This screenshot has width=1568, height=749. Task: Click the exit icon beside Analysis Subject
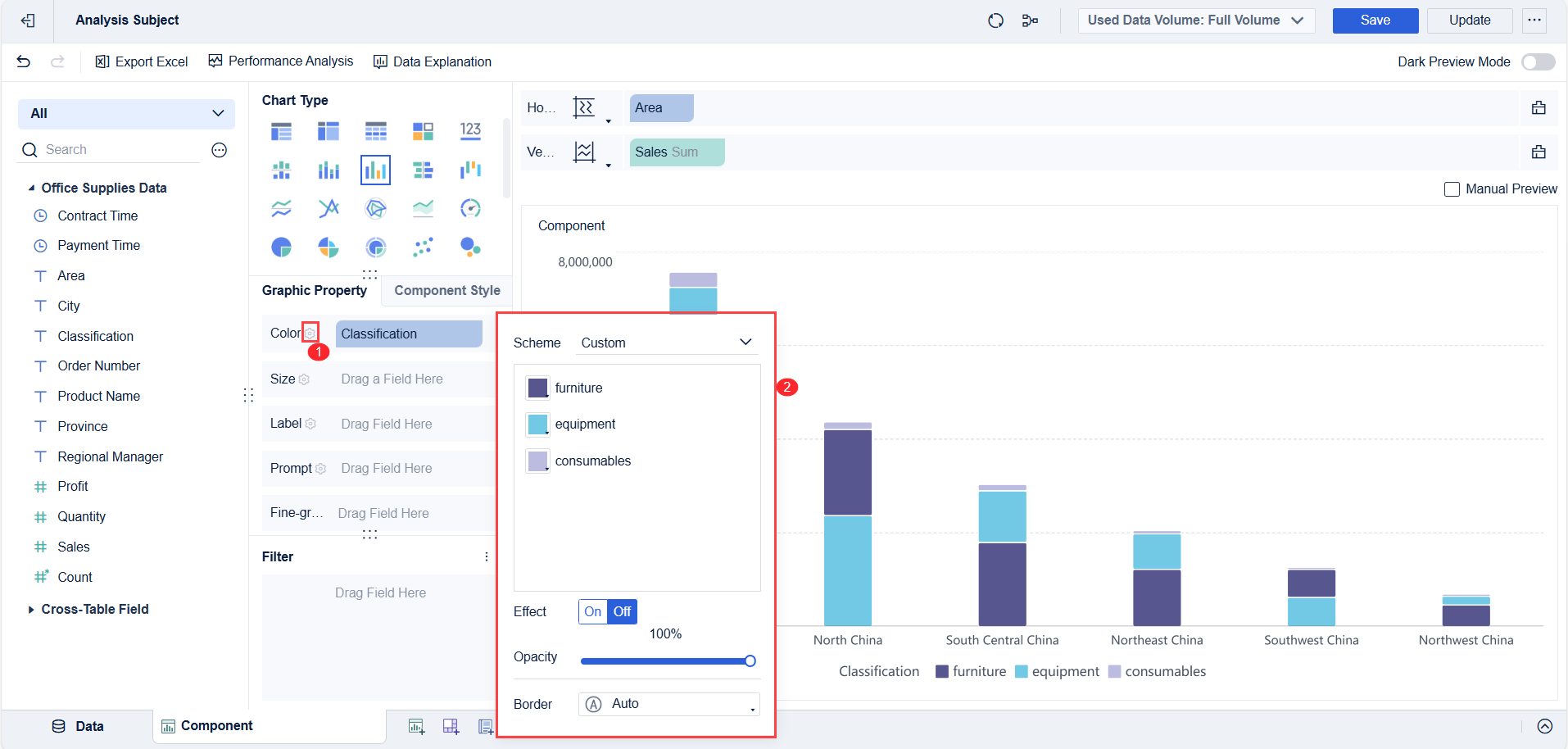pos(27,20)
